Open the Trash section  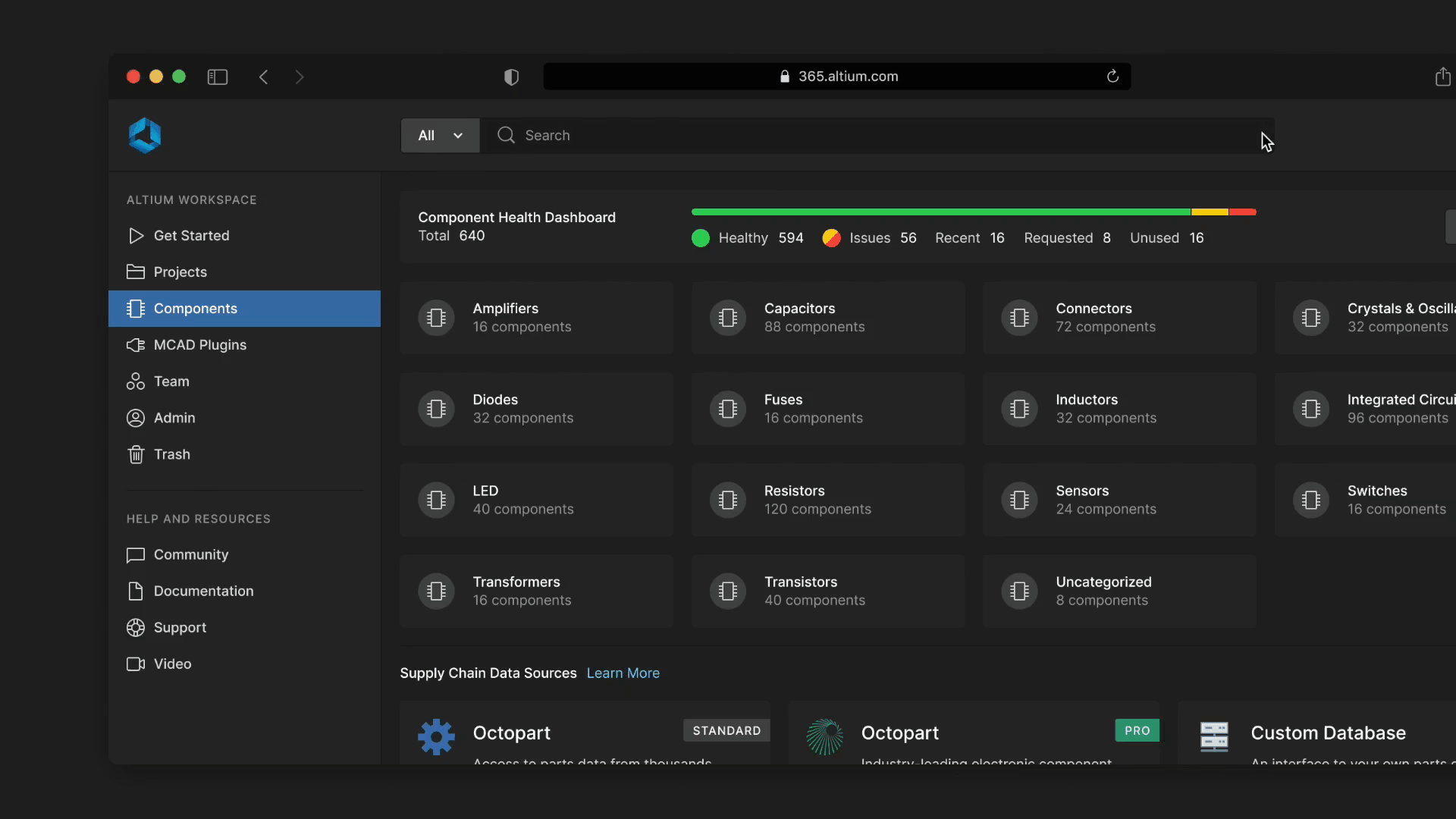244,454
